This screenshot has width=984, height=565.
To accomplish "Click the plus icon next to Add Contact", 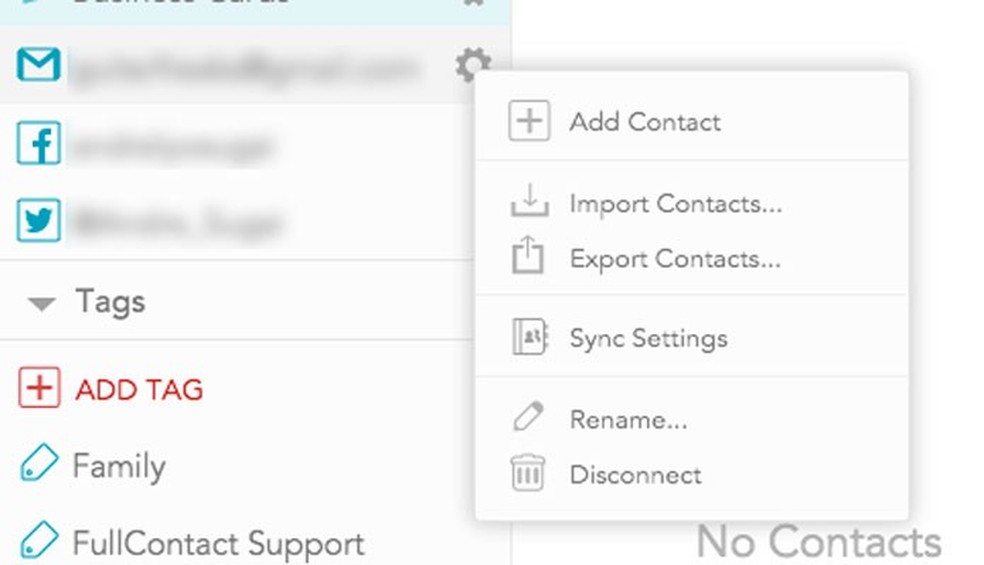I will click(528, 122).
